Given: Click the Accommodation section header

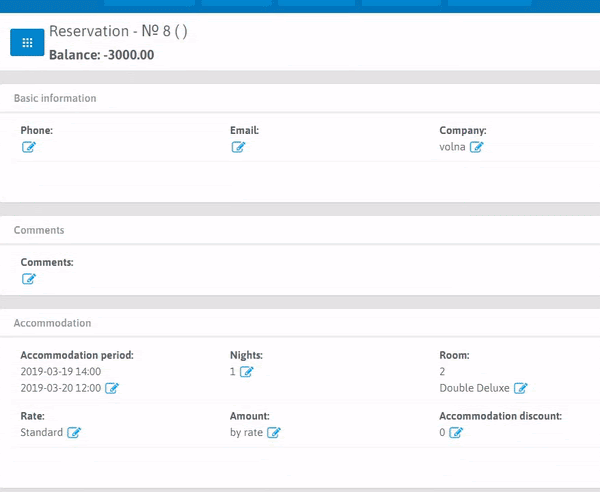Looking at the screenshot, I should (52, 324).
